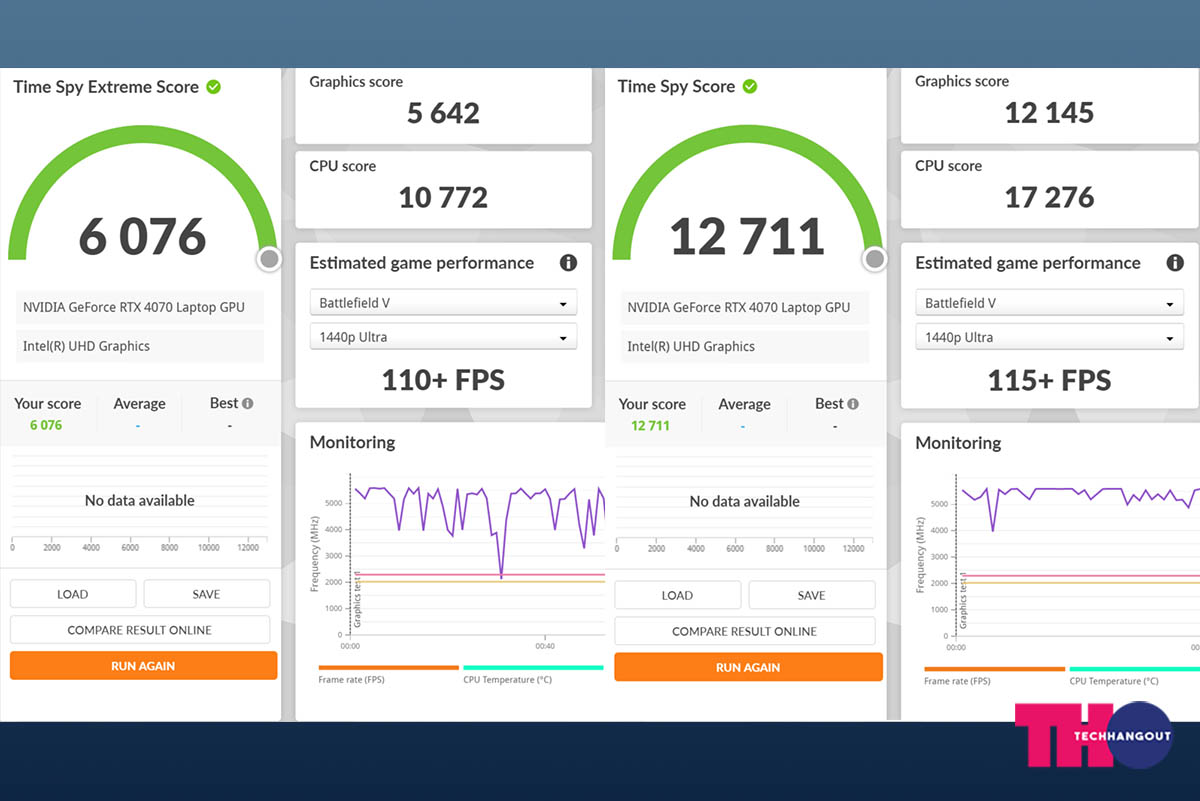Open info icon in left Estimated game performance
The width and height of the screenshot is (1200, 801).
(568, 263)
